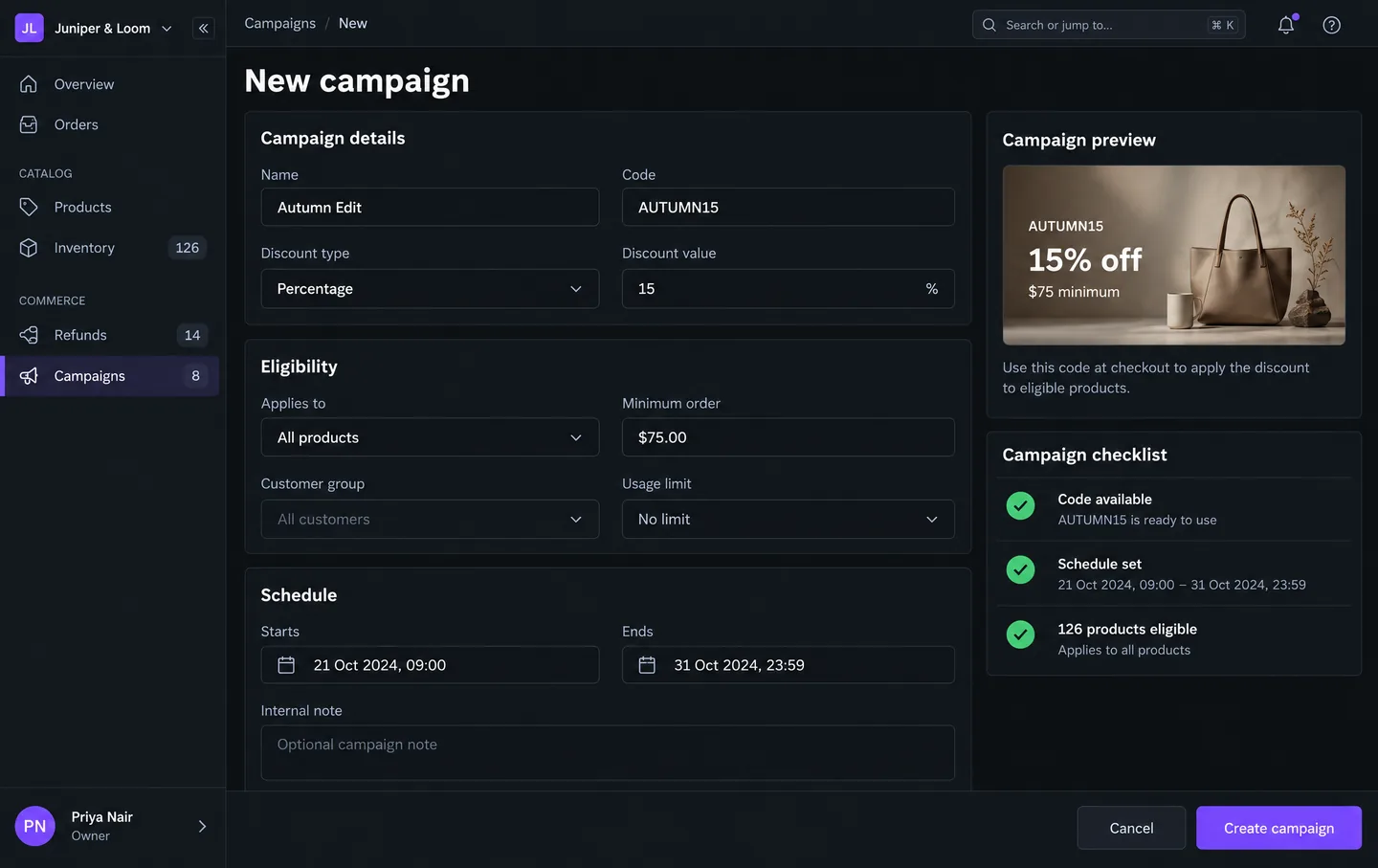The width and height of the screenshot is (1378, 868).
Task: Collapse the sidebar with the double-chevron icon
Action: coord(203,29)
